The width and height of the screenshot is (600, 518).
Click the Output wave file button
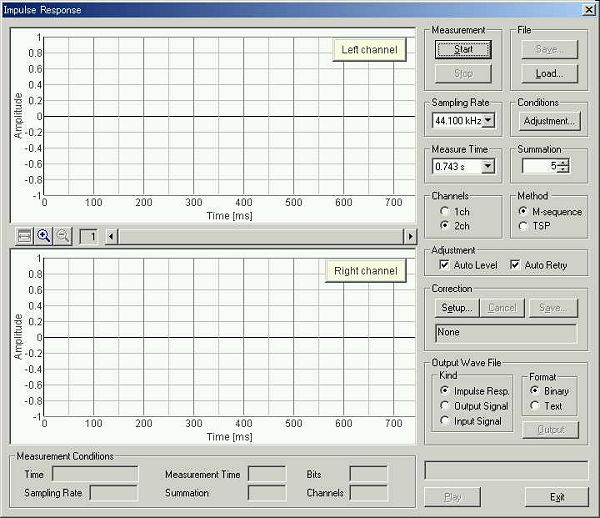coord(550,430)
